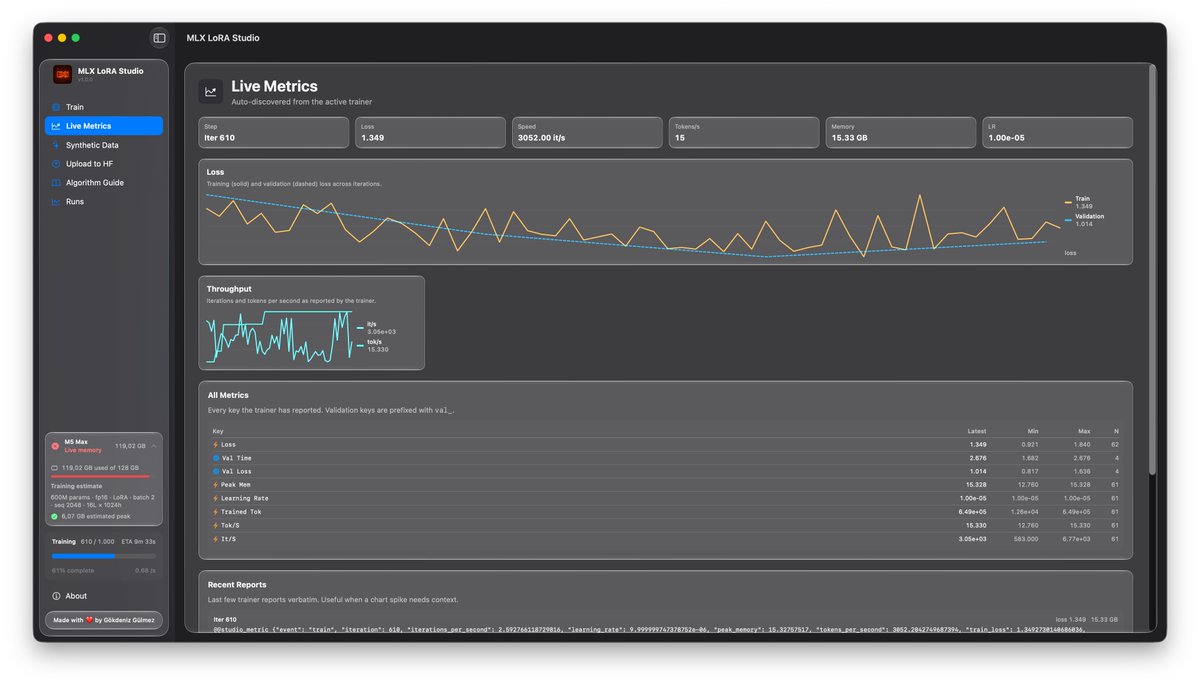The width and height of the screenshot is (1200, 686).
Task: Click the Memory 15.33 GB card
Action: click(900, 133)
